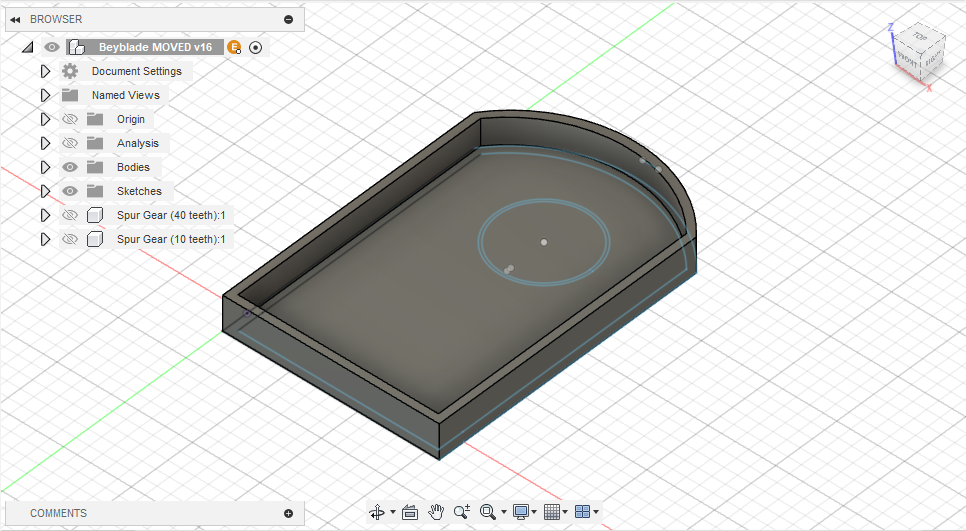This screenshot has height=531, width=966.
Task: Expand the Bodies folder
Action: (x=45, y=168)
